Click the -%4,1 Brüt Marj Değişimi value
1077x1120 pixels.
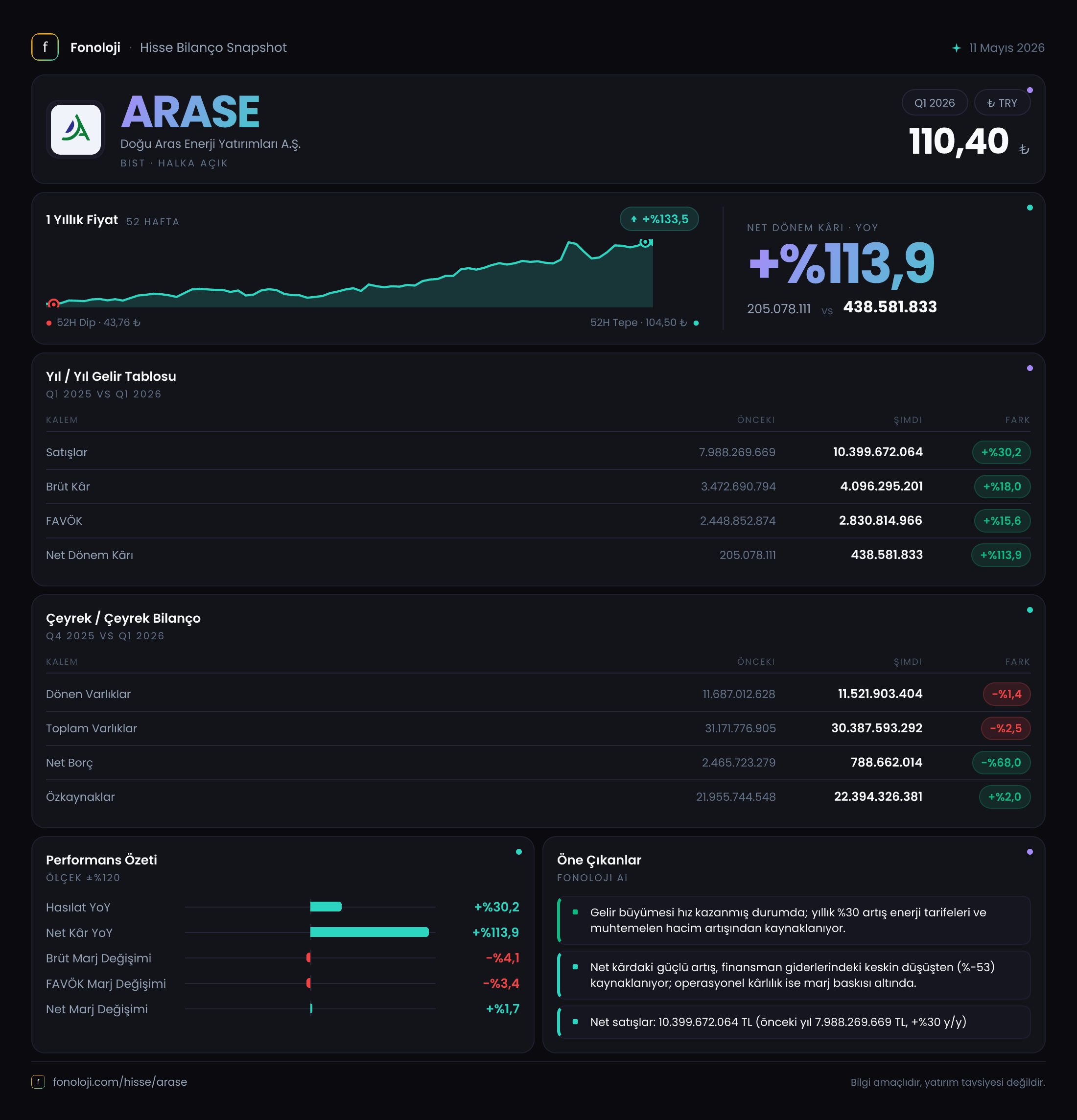coord(502,957)
